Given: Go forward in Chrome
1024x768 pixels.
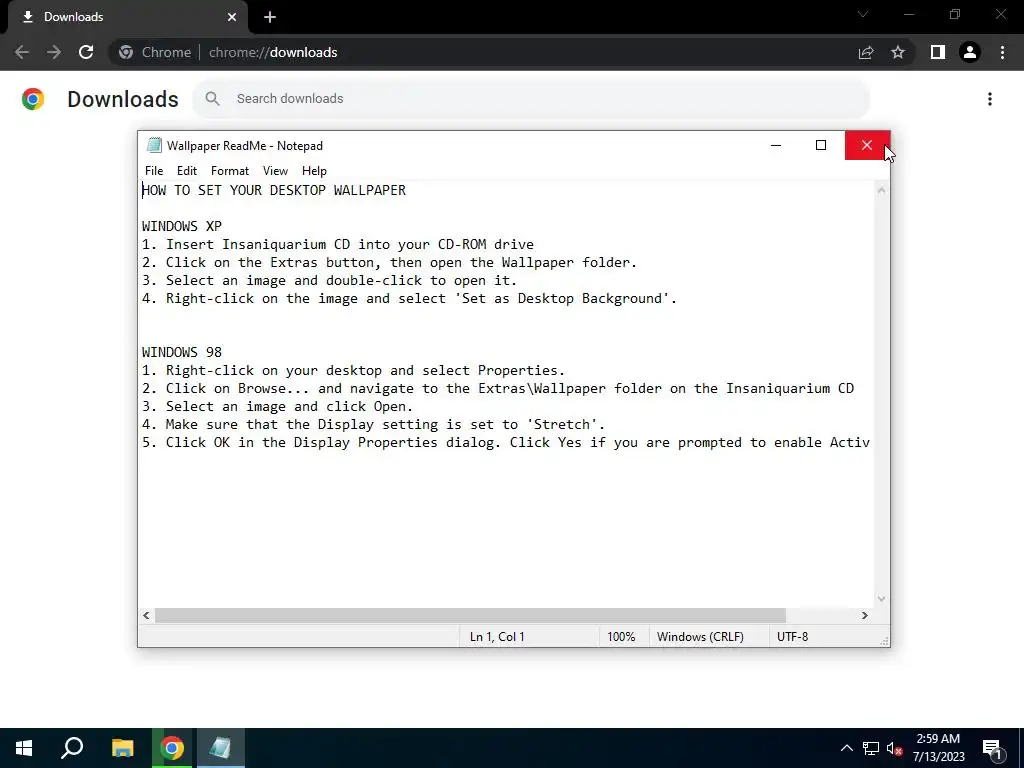Looking at the screenshot, I should pyautogui.click(x=54, y=52).
